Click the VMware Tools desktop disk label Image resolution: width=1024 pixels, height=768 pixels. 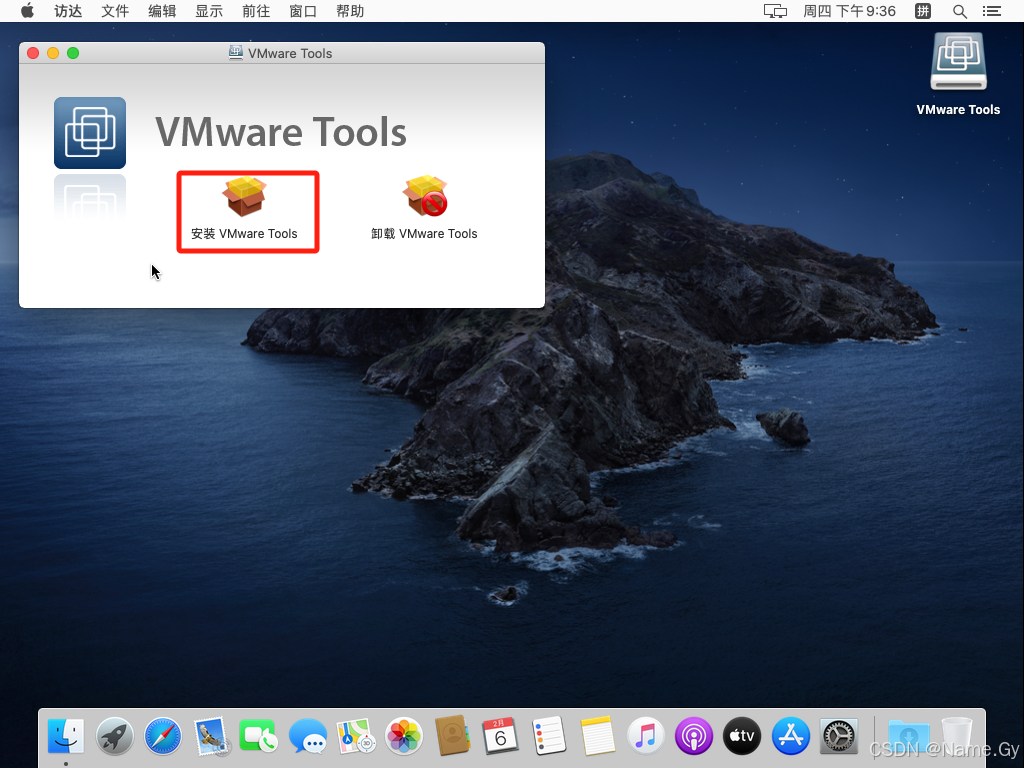[958, 110]
